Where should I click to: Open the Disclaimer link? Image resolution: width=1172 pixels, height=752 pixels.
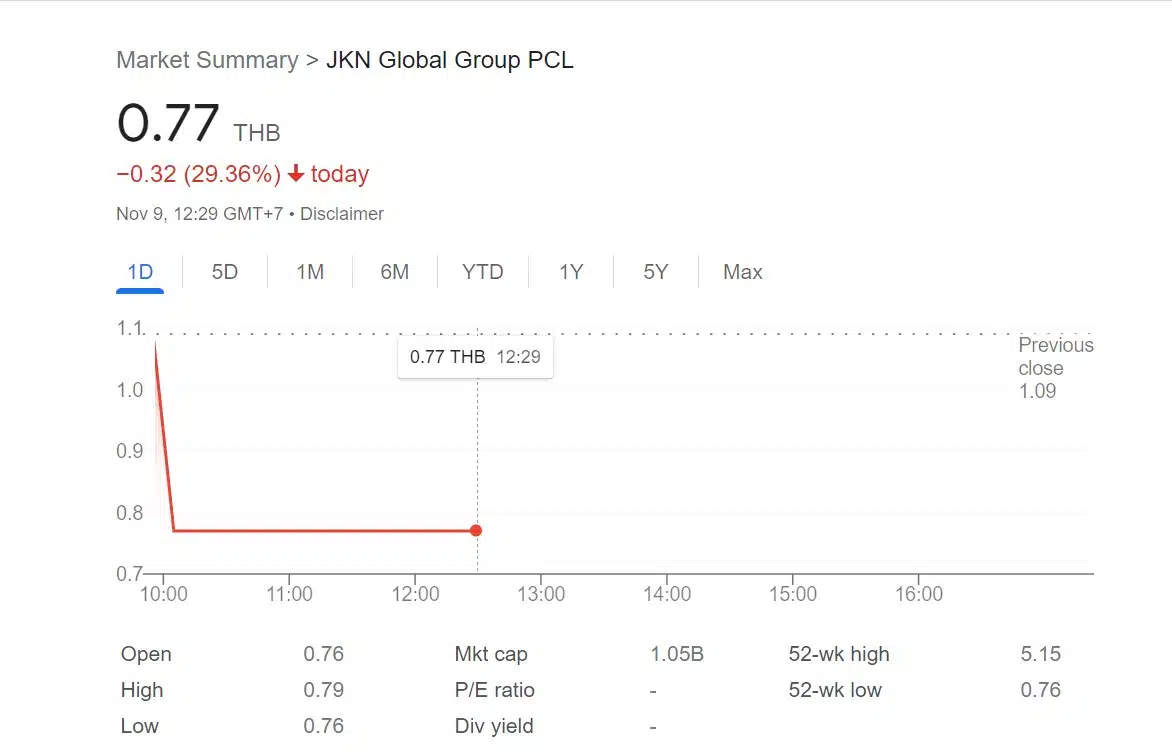(x=342, y=214)
